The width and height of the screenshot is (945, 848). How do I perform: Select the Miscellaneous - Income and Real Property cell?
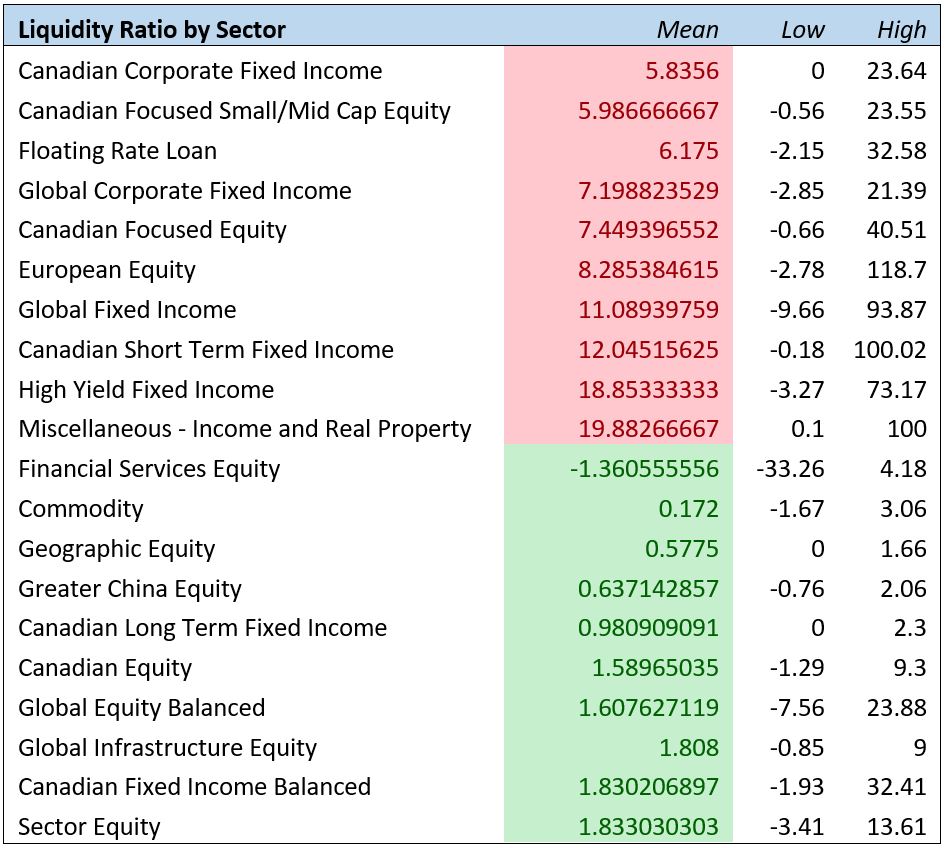point(245,429)
